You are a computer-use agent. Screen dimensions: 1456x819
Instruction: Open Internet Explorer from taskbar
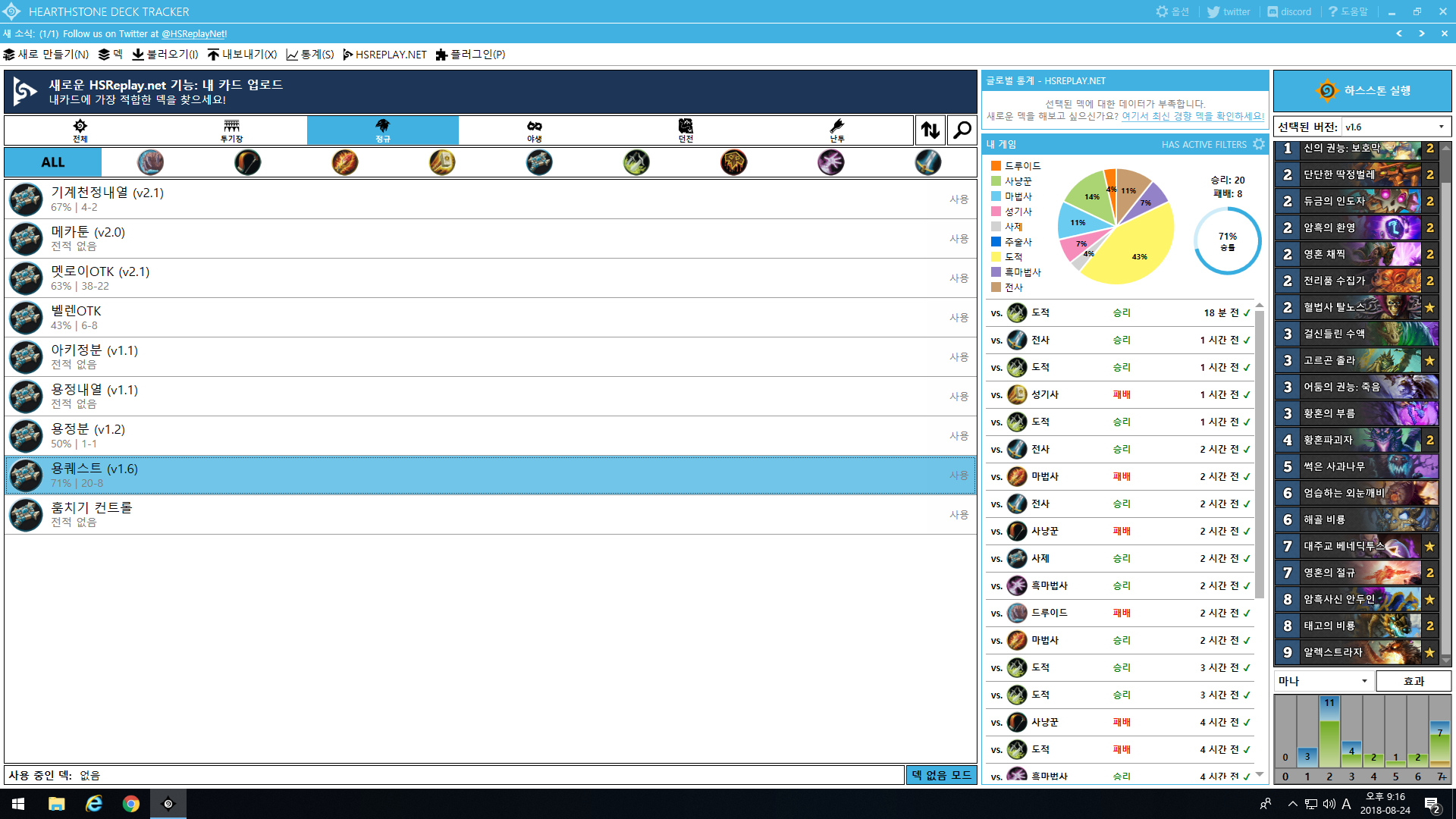(94, 804)
